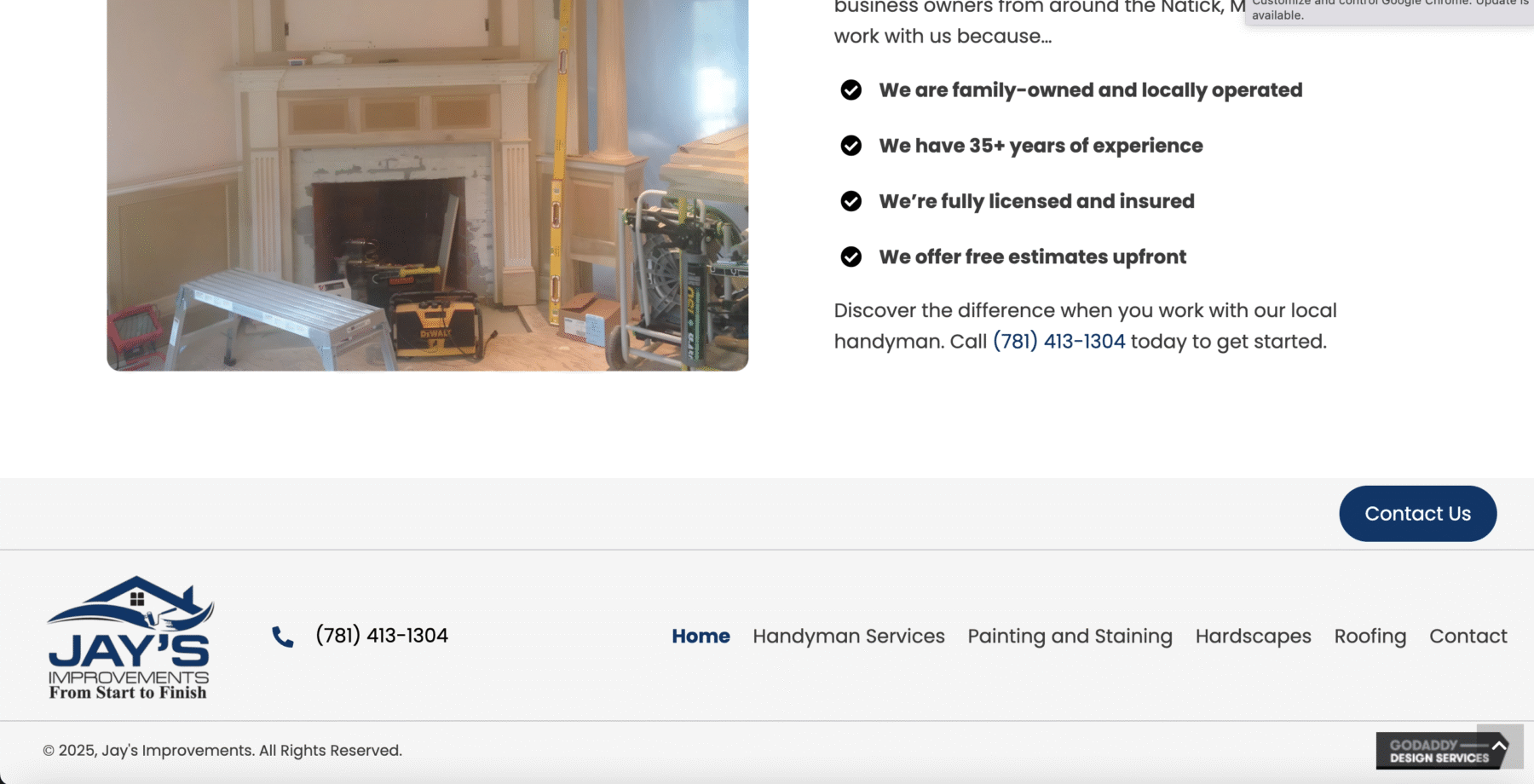Click the Jay's Improvements logo
This screenshot has height=784, width=1534.
click(x=130, y=637)
